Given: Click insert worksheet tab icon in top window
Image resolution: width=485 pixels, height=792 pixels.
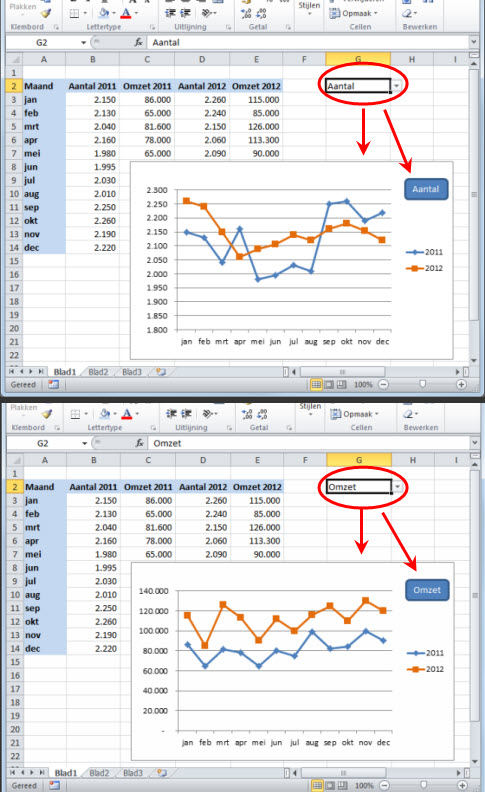Looking at the screenshot, I should [161, 372].
